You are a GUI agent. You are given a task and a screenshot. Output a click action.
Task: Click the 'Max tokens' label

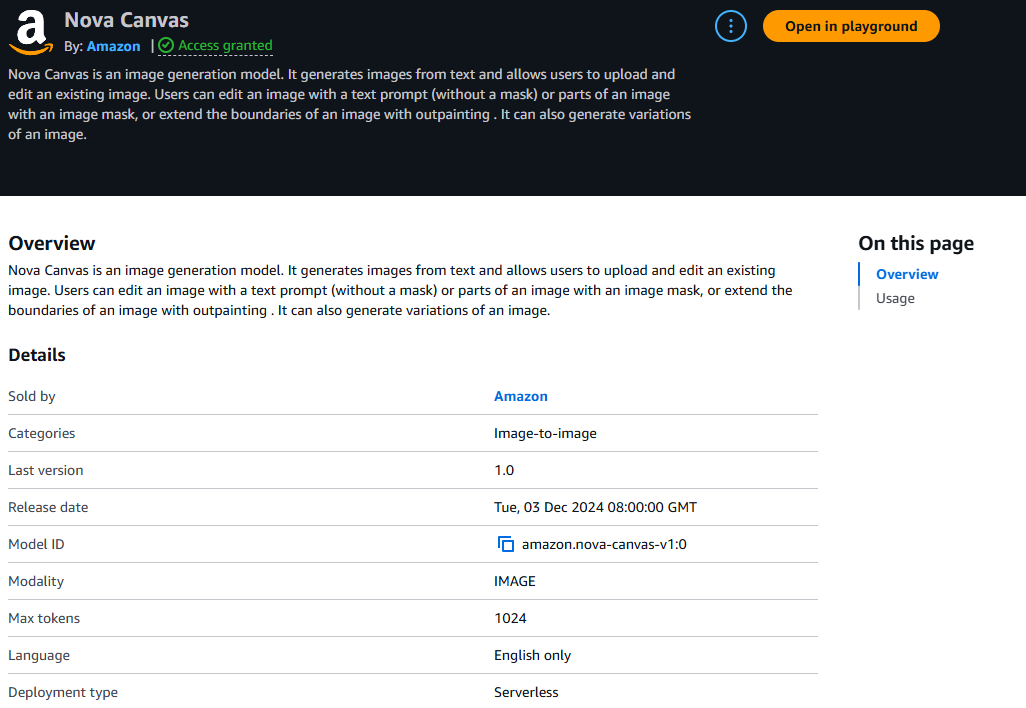[44, 618]
